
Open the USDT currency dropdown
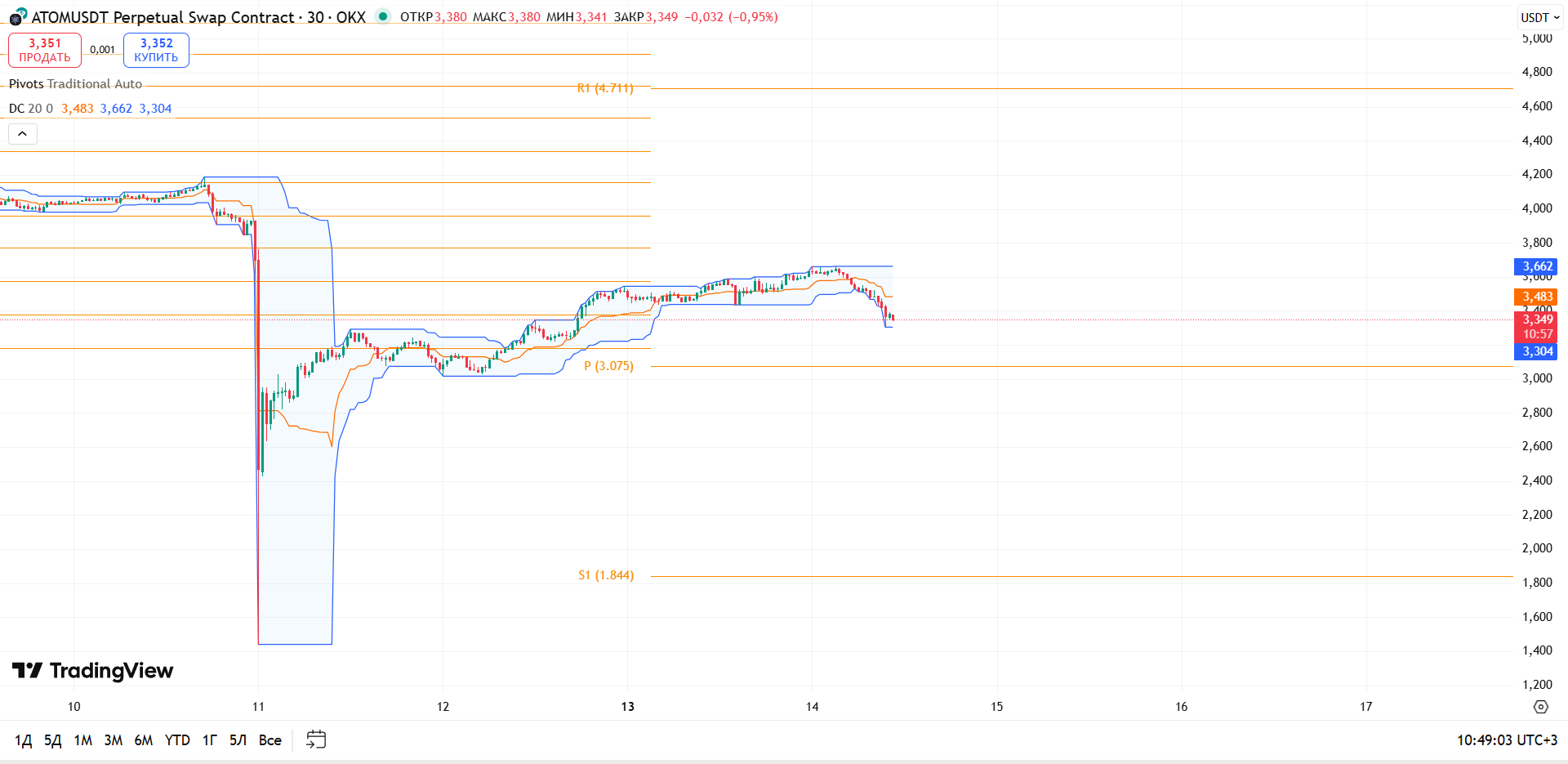1540,17
